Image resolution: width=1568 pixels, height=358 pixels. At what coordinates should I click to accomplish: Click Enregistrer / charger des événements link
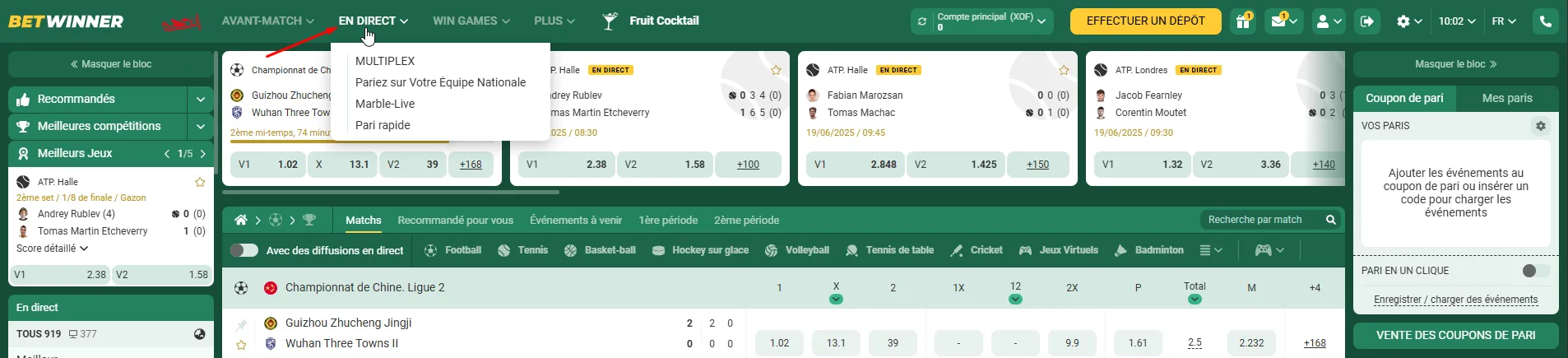1455,300
